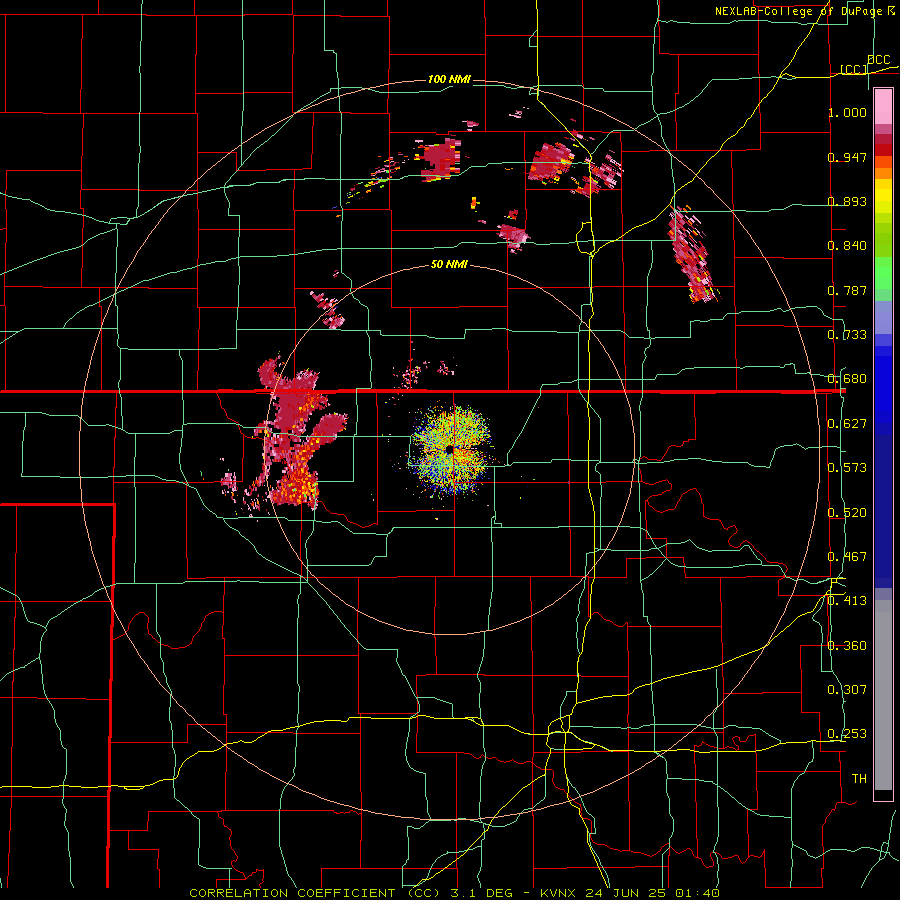
Task: Click the 0.893 scale value
Action: pos(847,201)
